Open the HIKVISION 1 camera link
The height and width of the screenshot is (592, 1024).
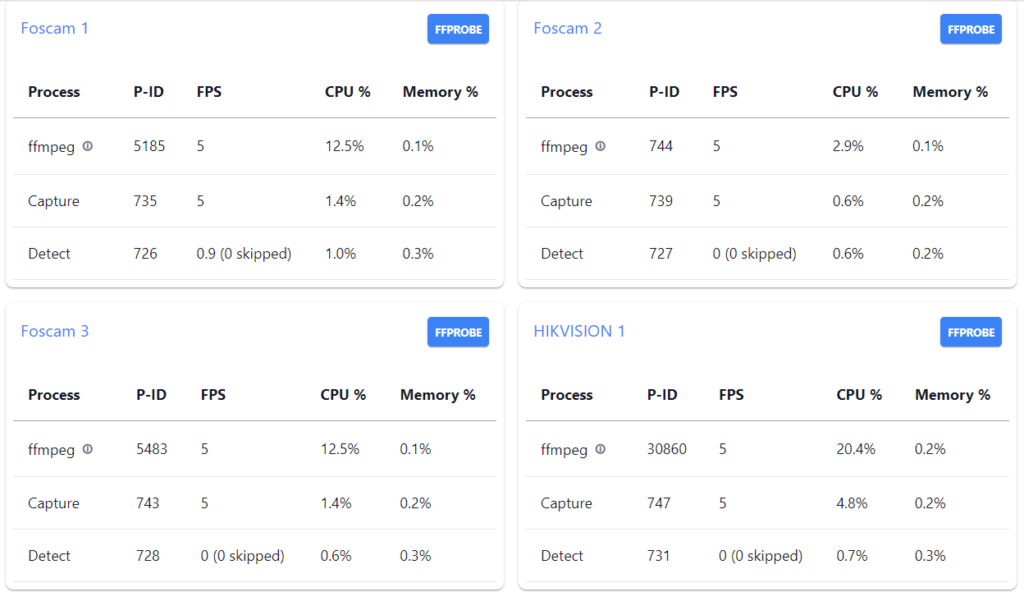(x=579, y=331)
